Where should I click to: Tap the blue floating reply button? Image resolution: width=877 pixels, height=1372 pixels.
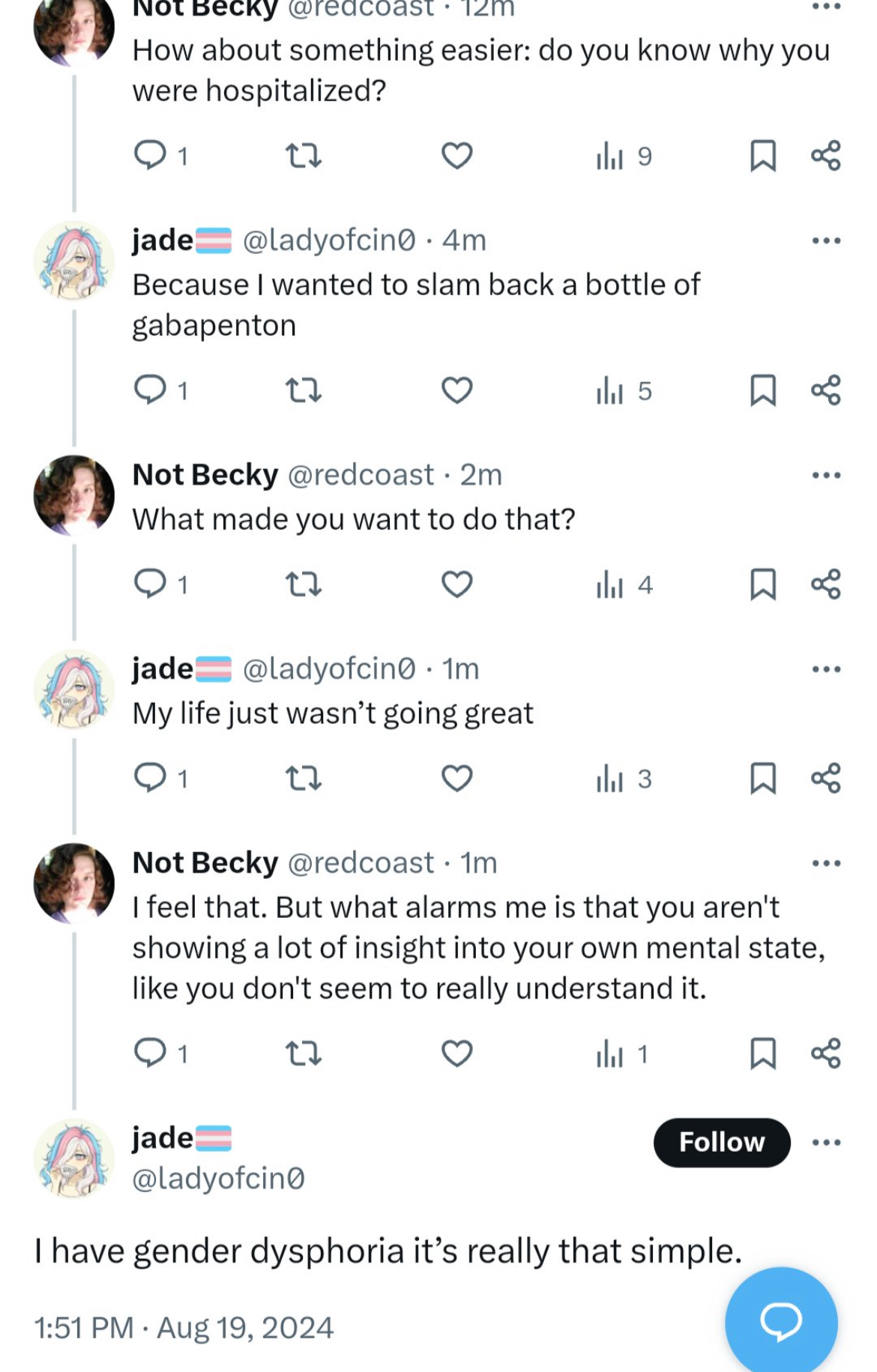pyautogui.click(x=781, y=1321)
